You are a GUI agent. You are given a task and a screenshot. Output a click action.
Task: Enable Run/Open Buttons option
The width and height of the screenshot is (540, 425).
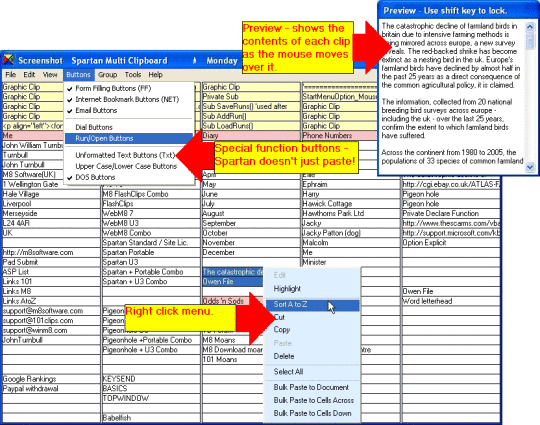pos(129,138)
